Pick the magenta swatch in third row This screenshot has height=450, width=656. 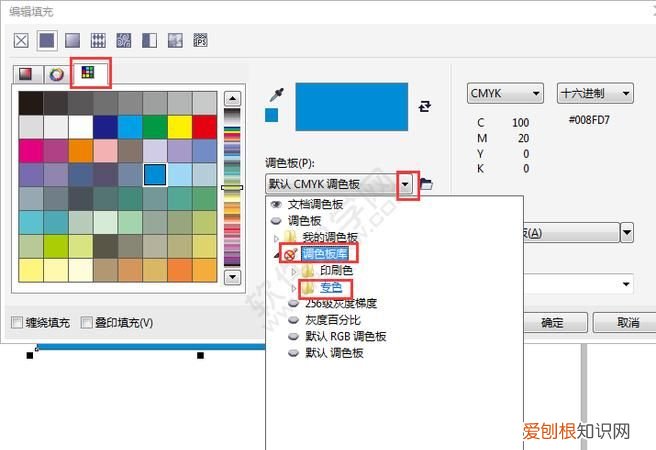31,151
